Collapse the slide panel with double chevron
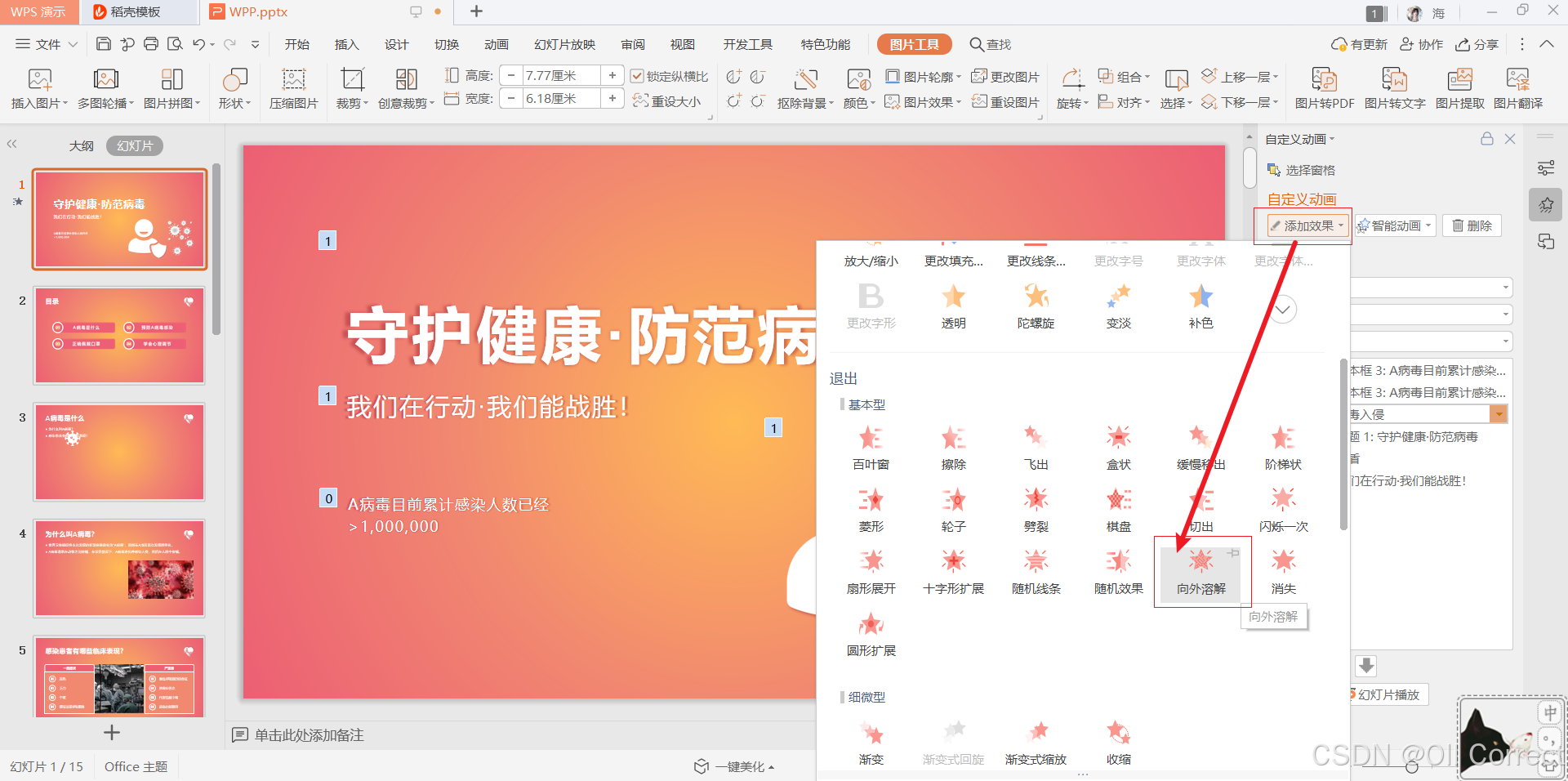The height and width of the screenshot is (781, 1568). [x=11, y=144]
